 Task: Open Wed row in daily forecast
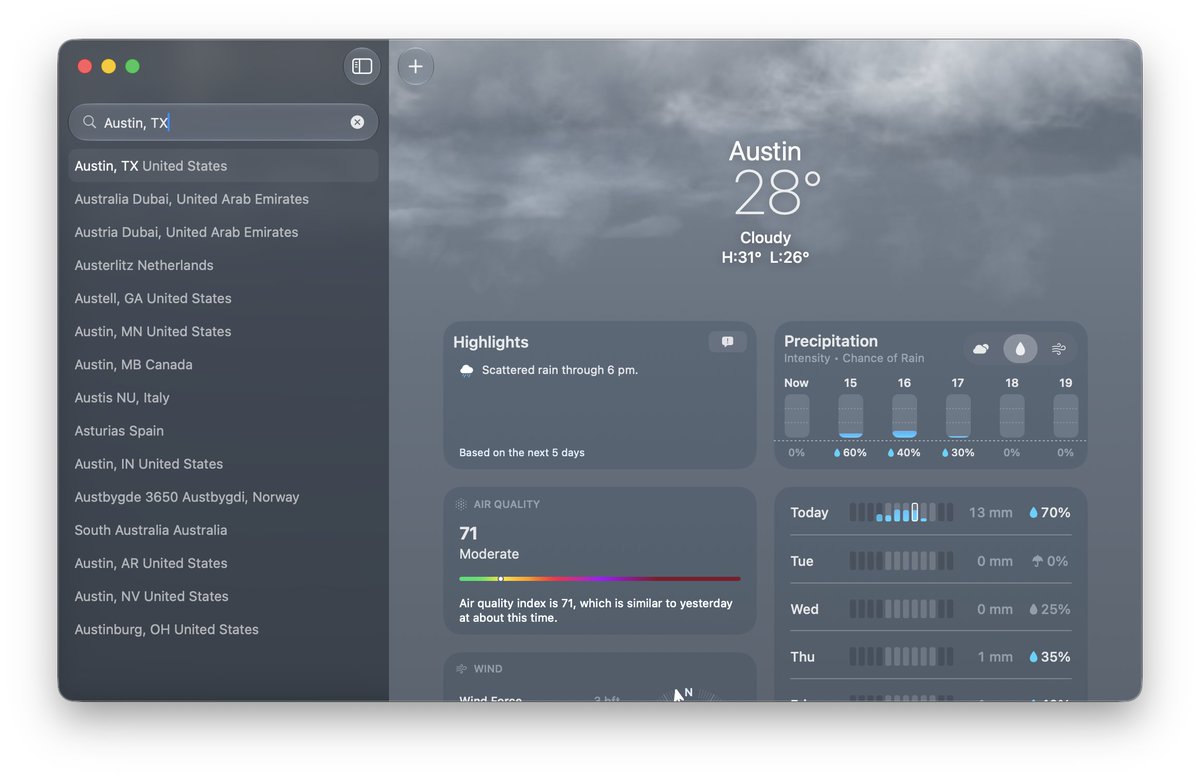930,609
